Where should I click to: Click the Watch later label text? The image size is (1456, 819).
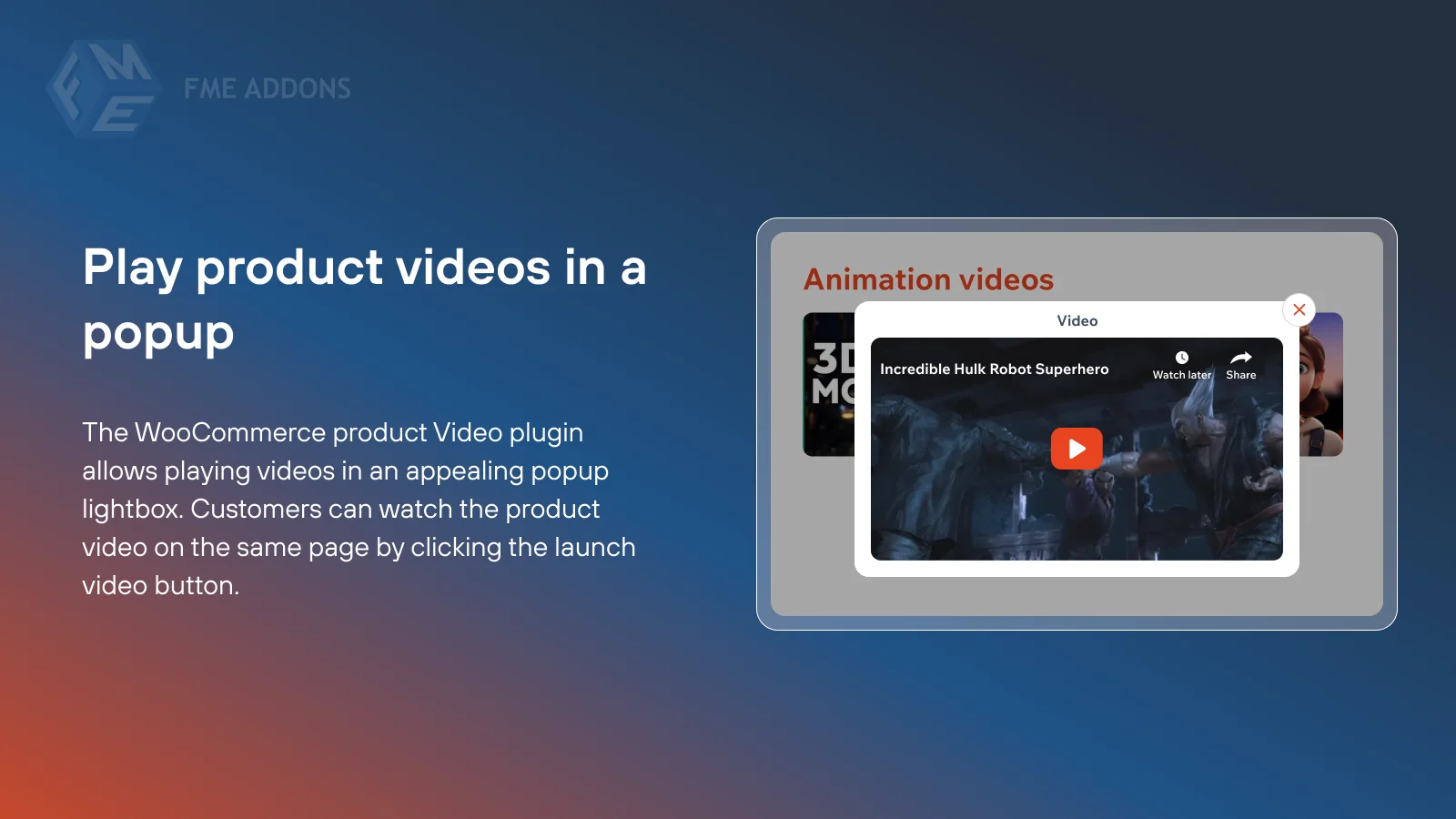pos(1181,375)
